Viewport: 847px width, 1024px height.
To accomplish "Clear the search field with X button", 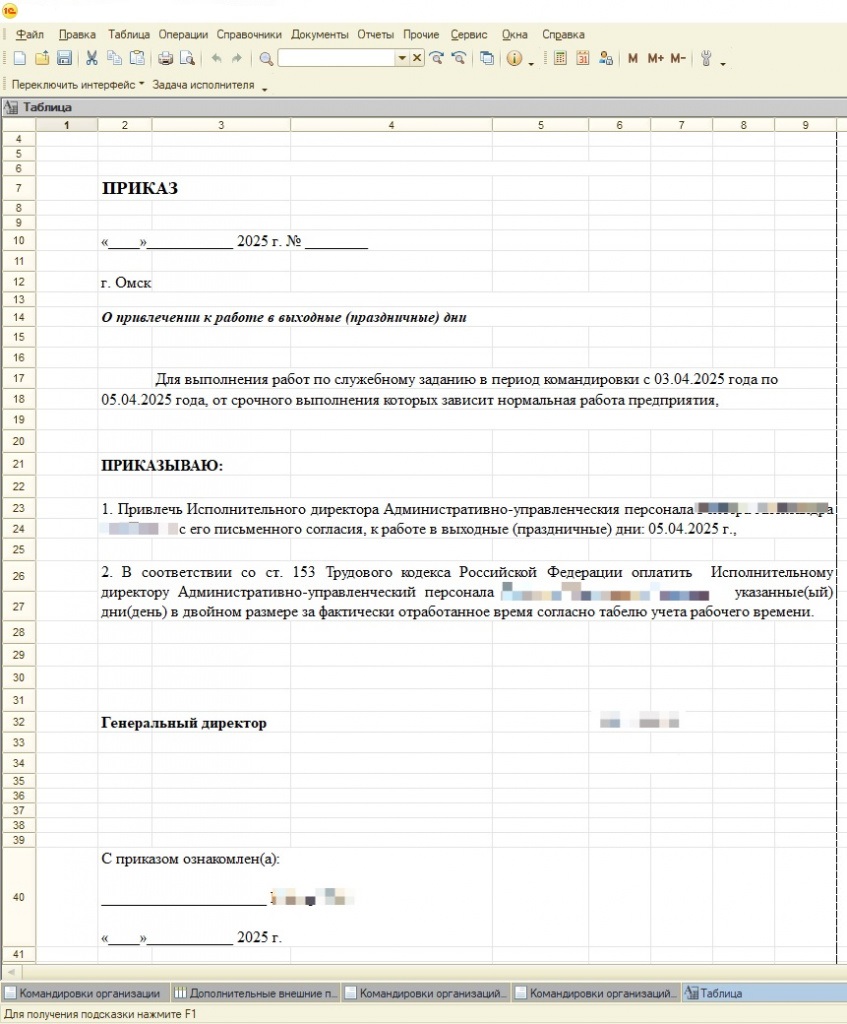I will tap(417, 58).
